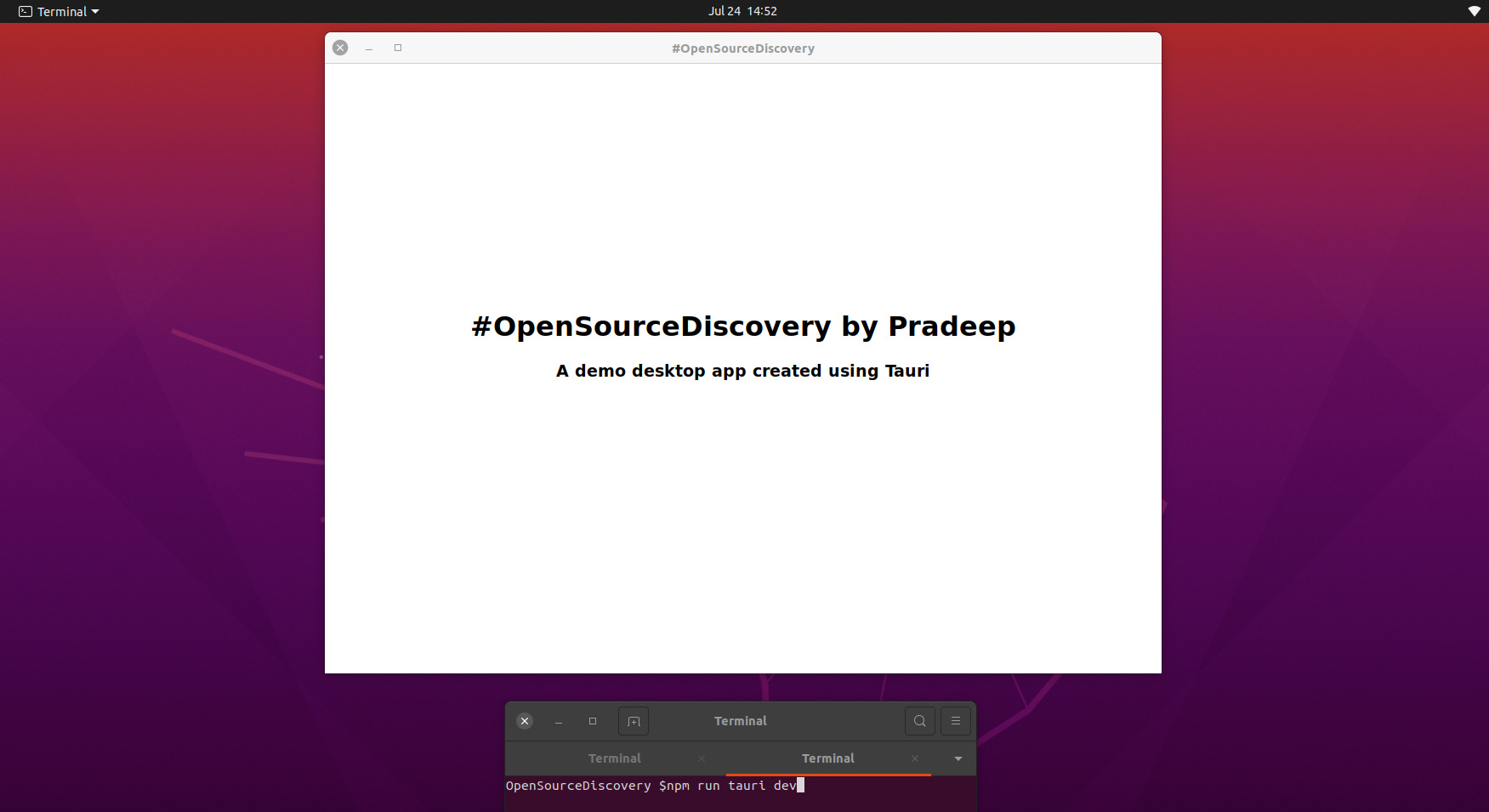Screen dimensions: 1489x812
Task: Open the Terminal app menu in top bar
Action: click(59, 11)
